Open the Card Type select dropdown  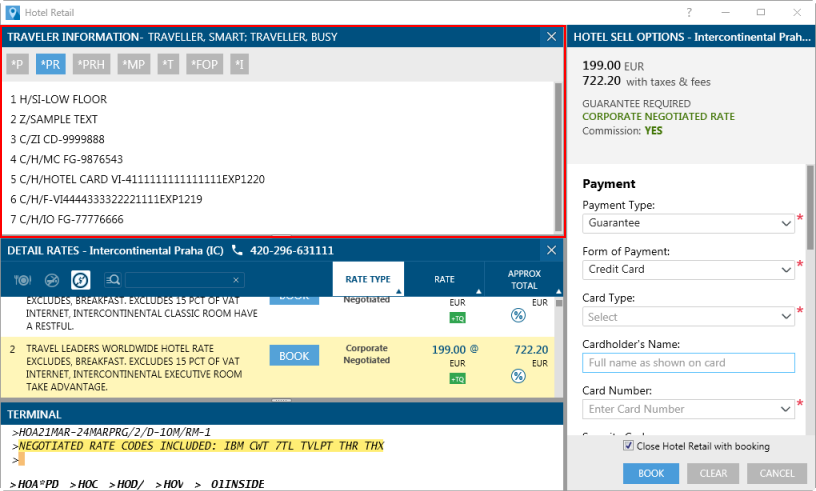[688, 316]
